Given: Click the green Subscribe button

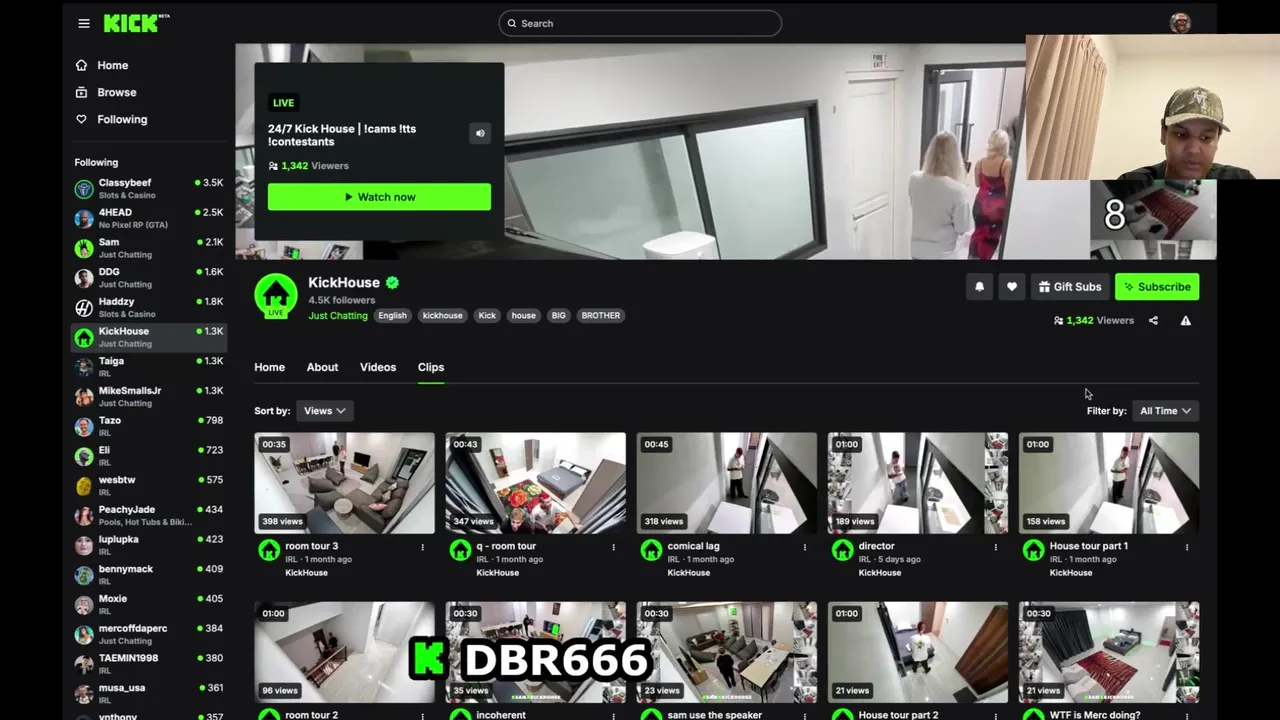Looking at the screenshot, I should pyautogui.click(x=1157, y=287).
